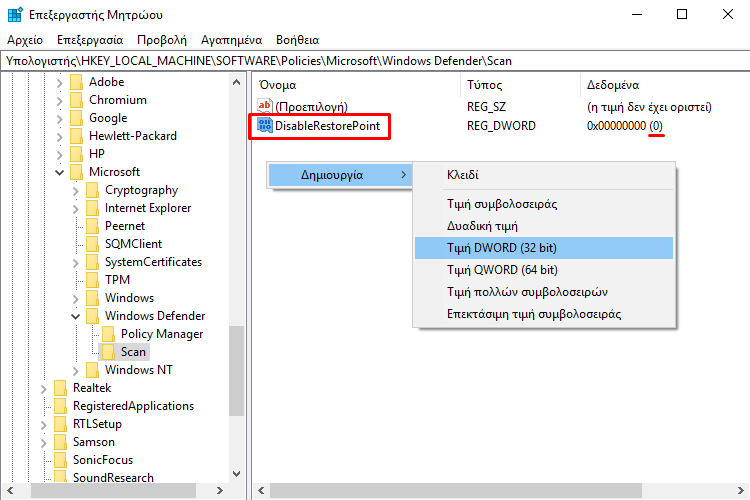Click the 0x00000000 (0) data cell

tap(625, 126)
